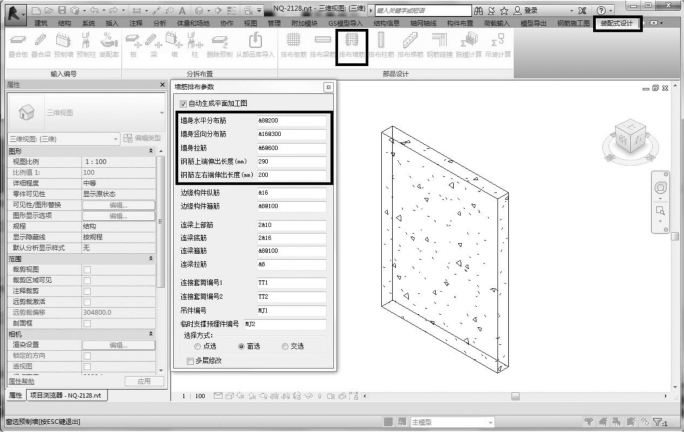Toggle 自动生成平面加工图 checkbox
The width and height of the screenshot is (684, 432).
(183, 103)
